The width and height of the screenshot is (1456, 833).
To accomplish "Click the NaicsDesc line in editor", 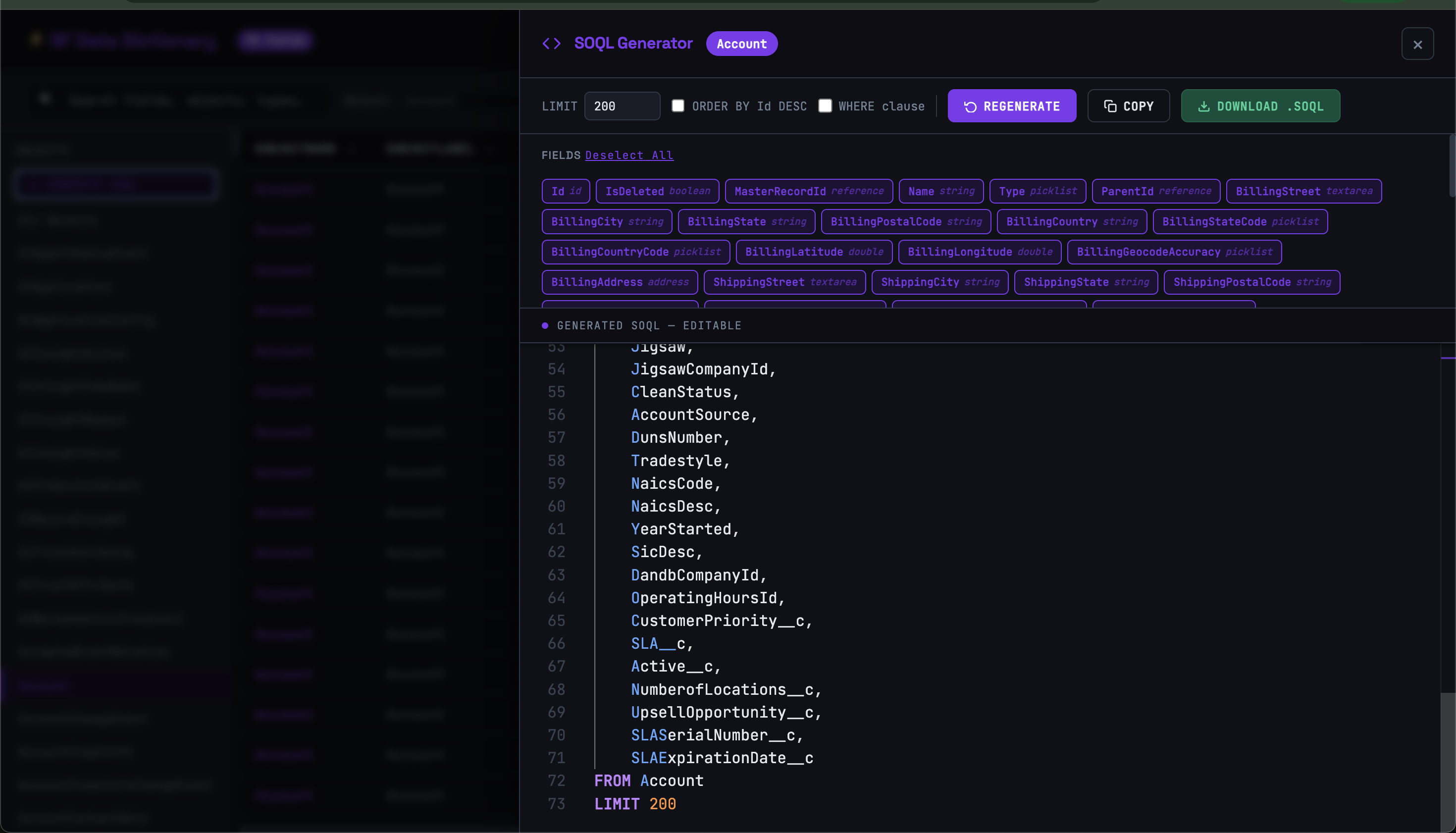I will pos(676,506).
